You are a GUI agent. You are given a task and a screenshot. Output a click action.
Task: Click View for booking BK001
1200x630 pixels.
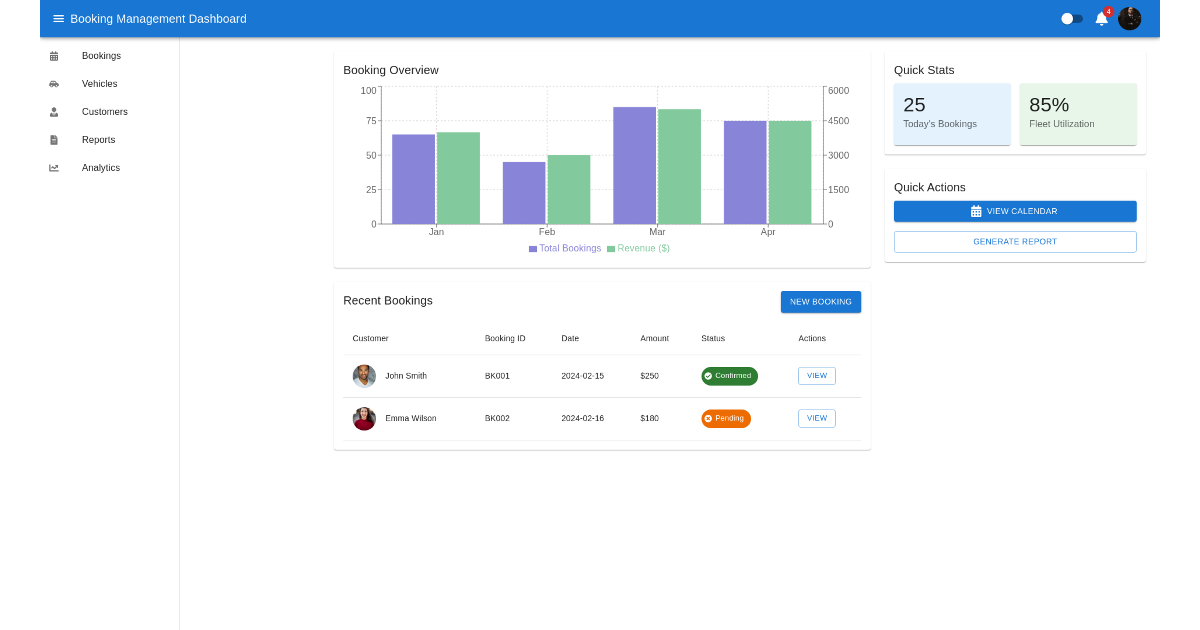pos(816,376)
